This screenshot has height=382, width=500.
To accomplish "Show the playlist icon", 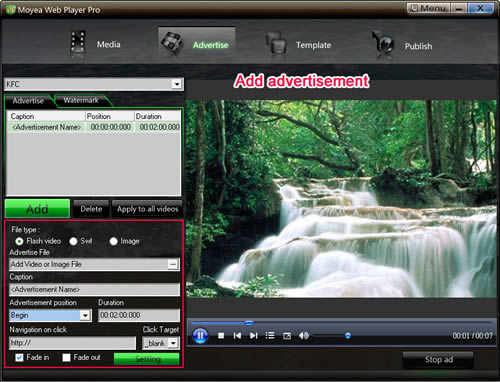I will point(270,336).
